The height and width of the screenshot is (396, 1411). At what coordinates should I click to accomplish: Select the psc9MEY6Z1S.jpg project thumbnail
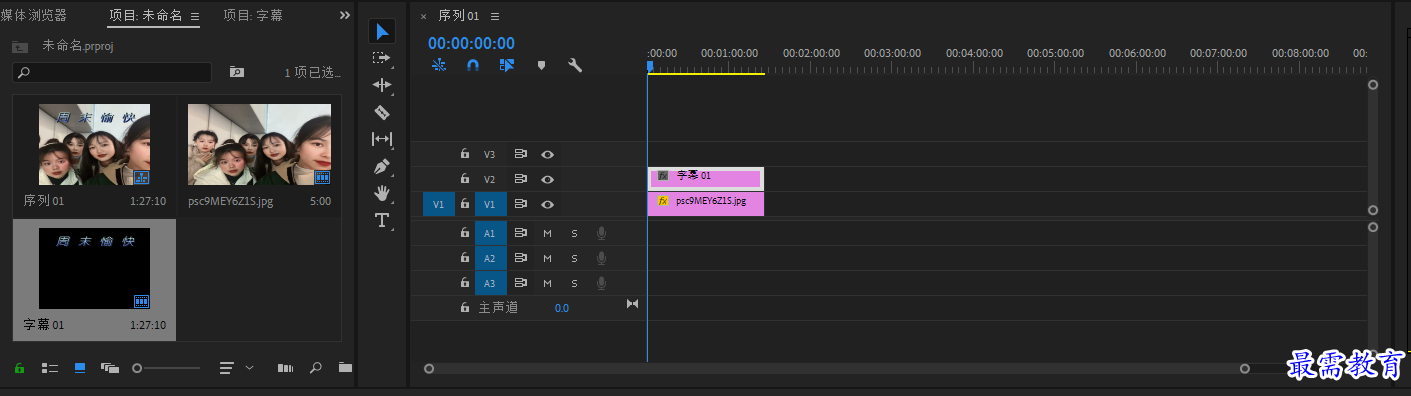tap(260, 145)
